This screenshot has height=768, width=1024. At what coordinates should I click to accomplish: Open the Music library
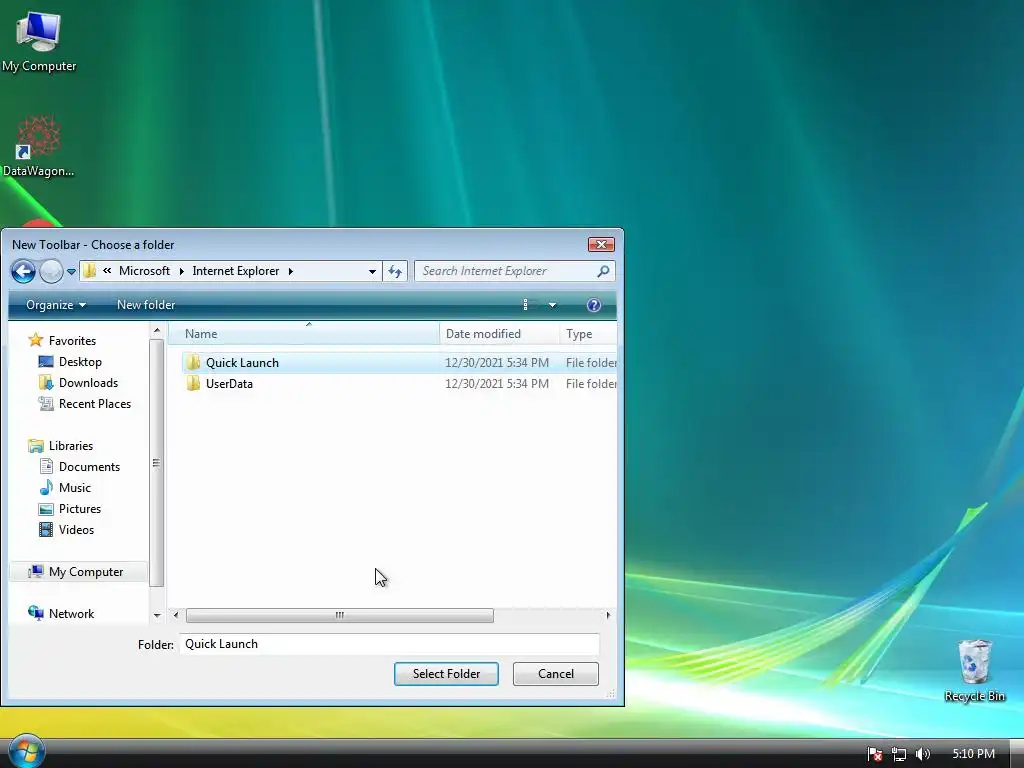(74, 488)
